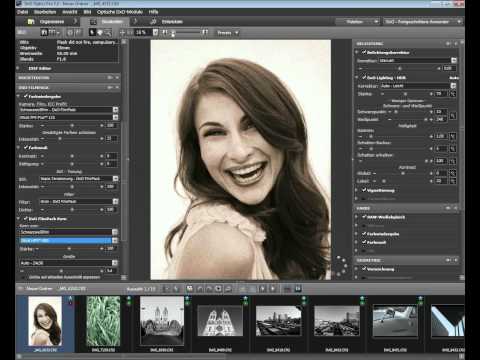
Task: Collapse the Farbwiedergabe section in left palette
Action: (x=19, y=96)
